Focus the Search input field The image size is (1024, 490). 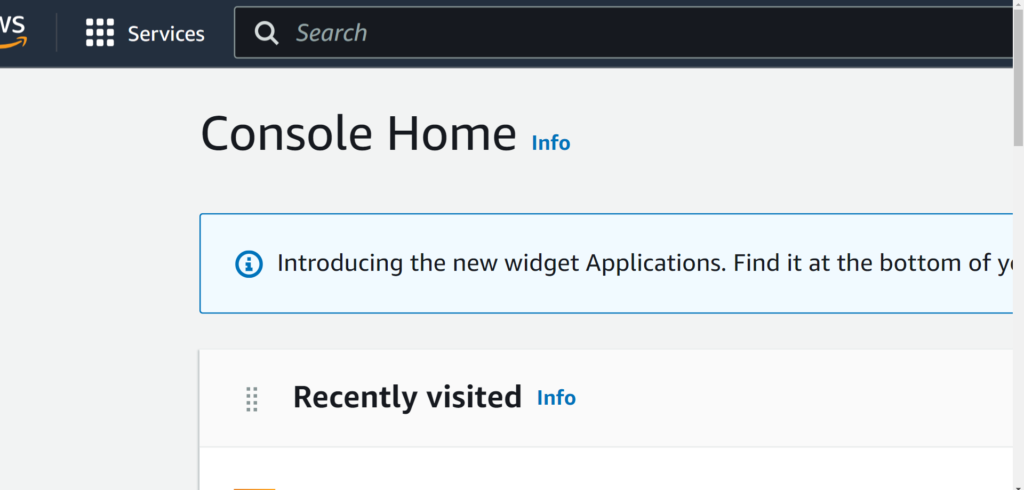(x=600, y=33)
